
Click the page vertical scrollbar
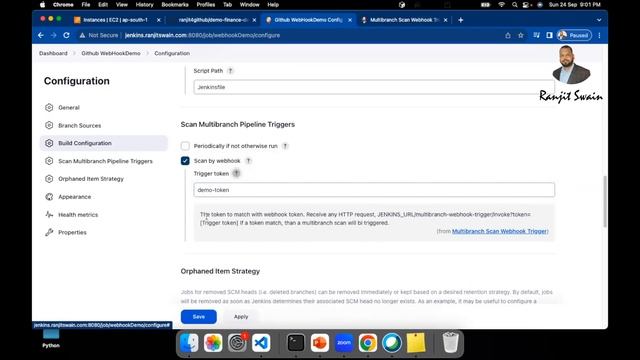pyautogui.click(x=604, y=201)
